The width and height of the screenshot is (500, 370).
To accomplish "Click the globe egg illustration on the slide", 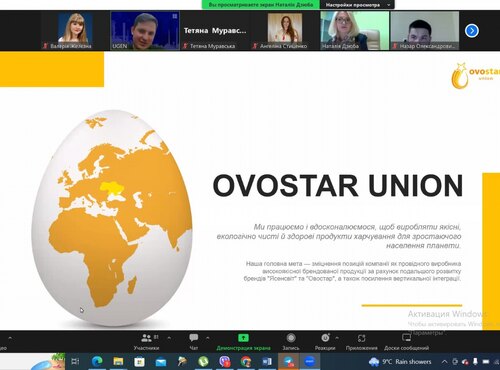I will [112, 218].
